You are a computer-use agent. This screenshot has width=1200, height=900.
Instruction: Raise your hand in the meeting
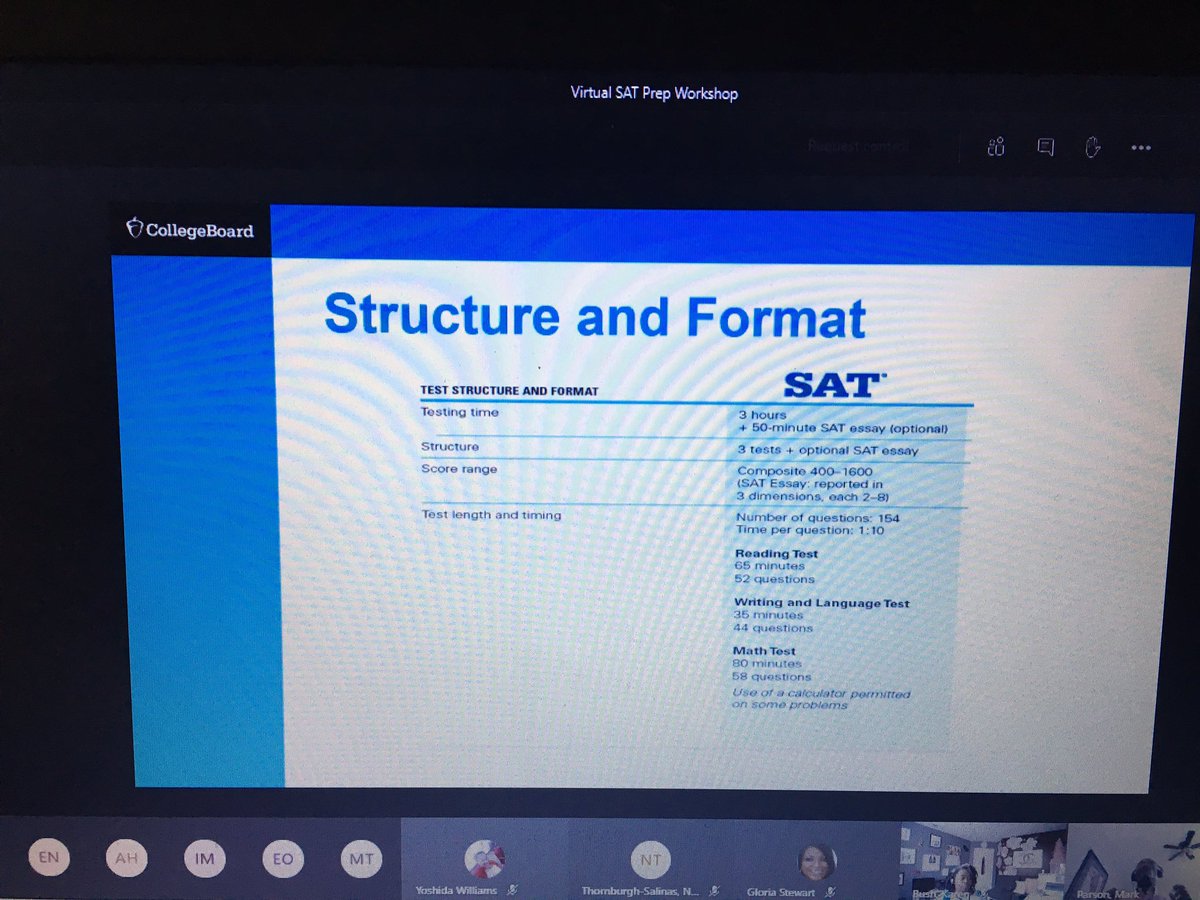coord(1093,147)
